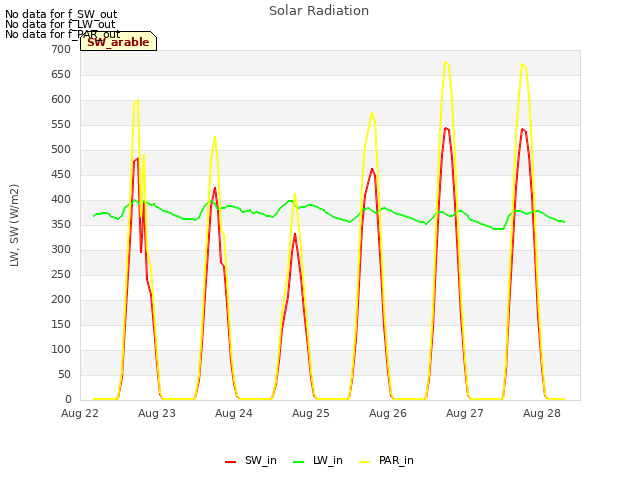Click the yellow PAR_in peak on Aug 25
Viewport: 640px width, 480px height.
coord(372,113)
